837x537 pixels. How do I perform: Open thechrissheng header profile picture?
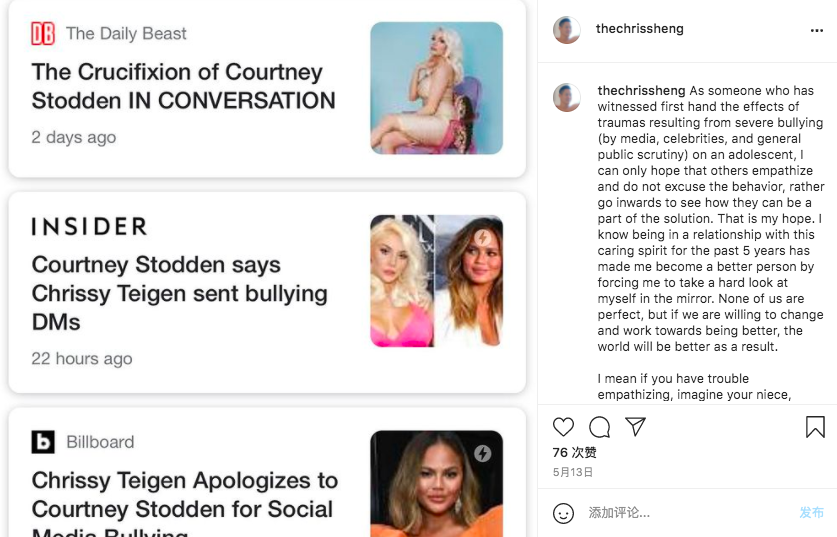[567, 30]
